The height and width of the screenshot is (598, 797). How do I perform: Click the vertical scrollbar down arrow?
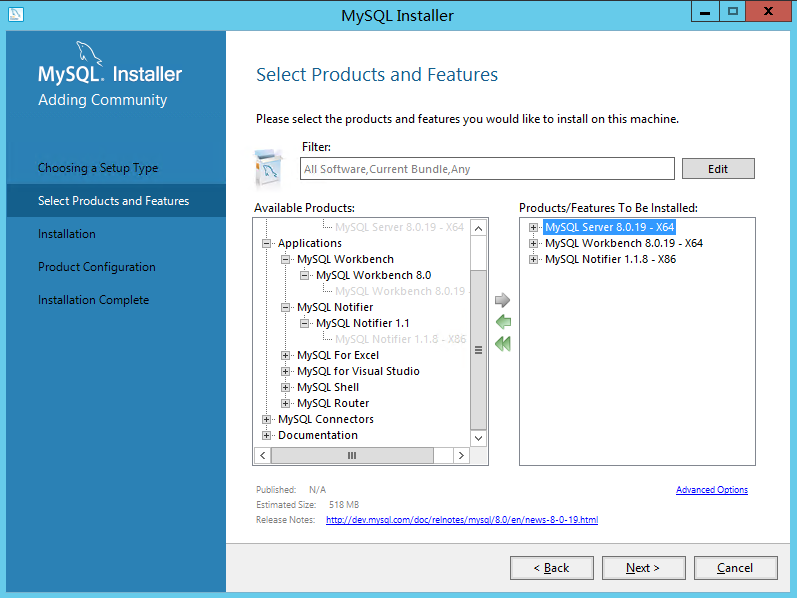click(x=478, y=438)
